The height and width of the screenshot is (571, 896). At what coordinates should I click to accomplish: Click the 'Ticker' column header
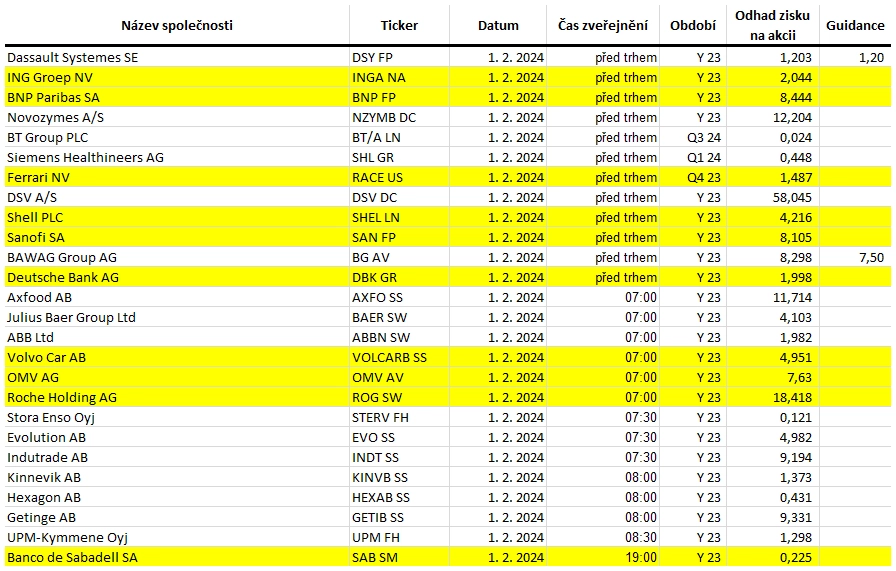pyautogui.click(x=399, y=25)
